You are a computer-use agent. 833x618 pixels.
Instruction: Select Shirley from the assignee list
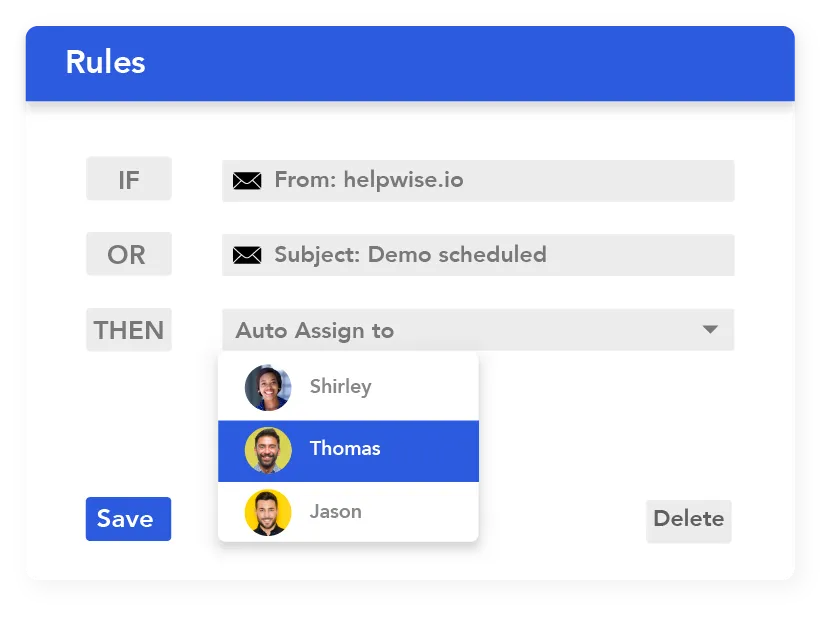point(340,387)
